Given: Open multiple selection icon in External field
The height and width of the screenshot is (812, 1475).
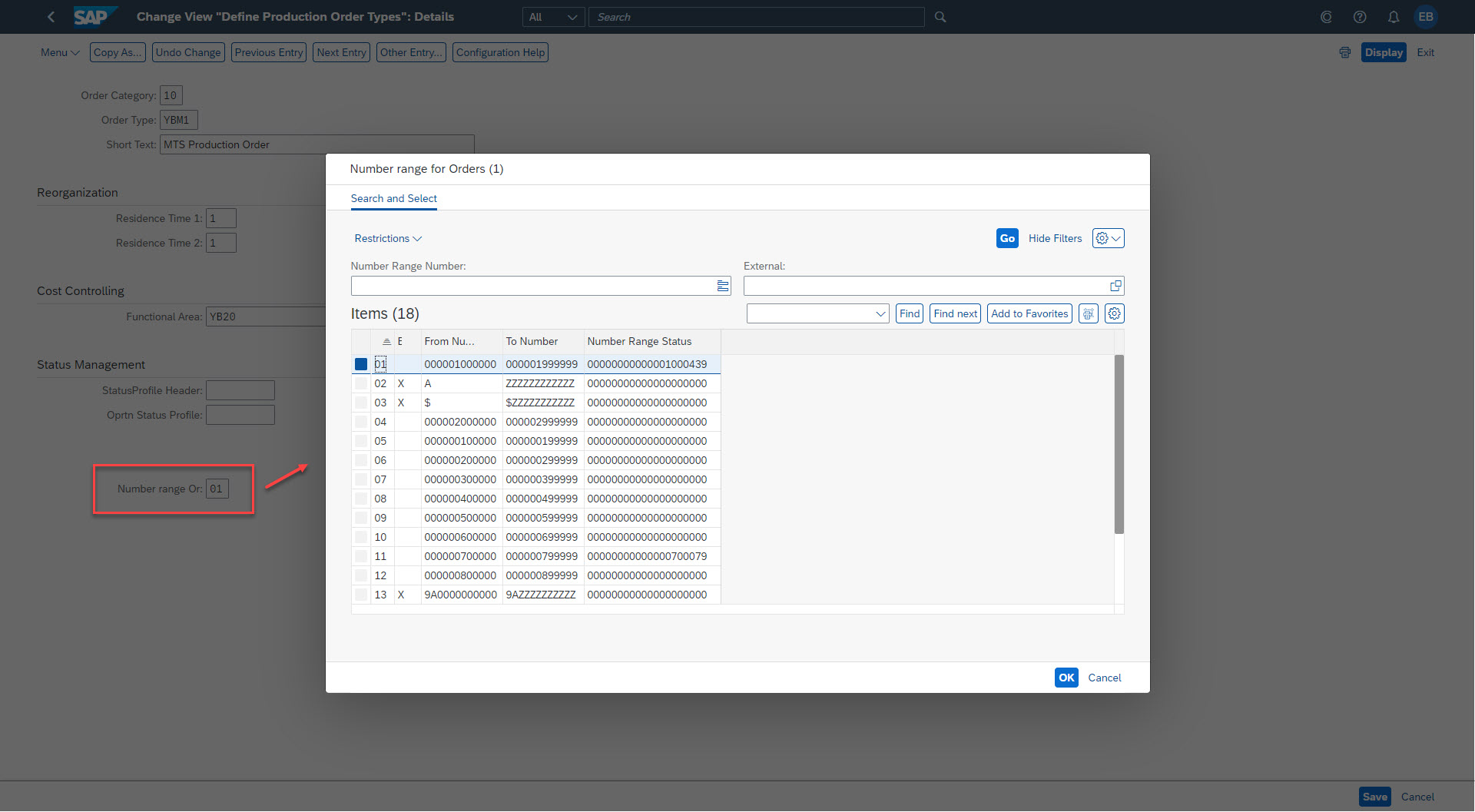Looking at the screenshot, I should [x=1115, y=286].
